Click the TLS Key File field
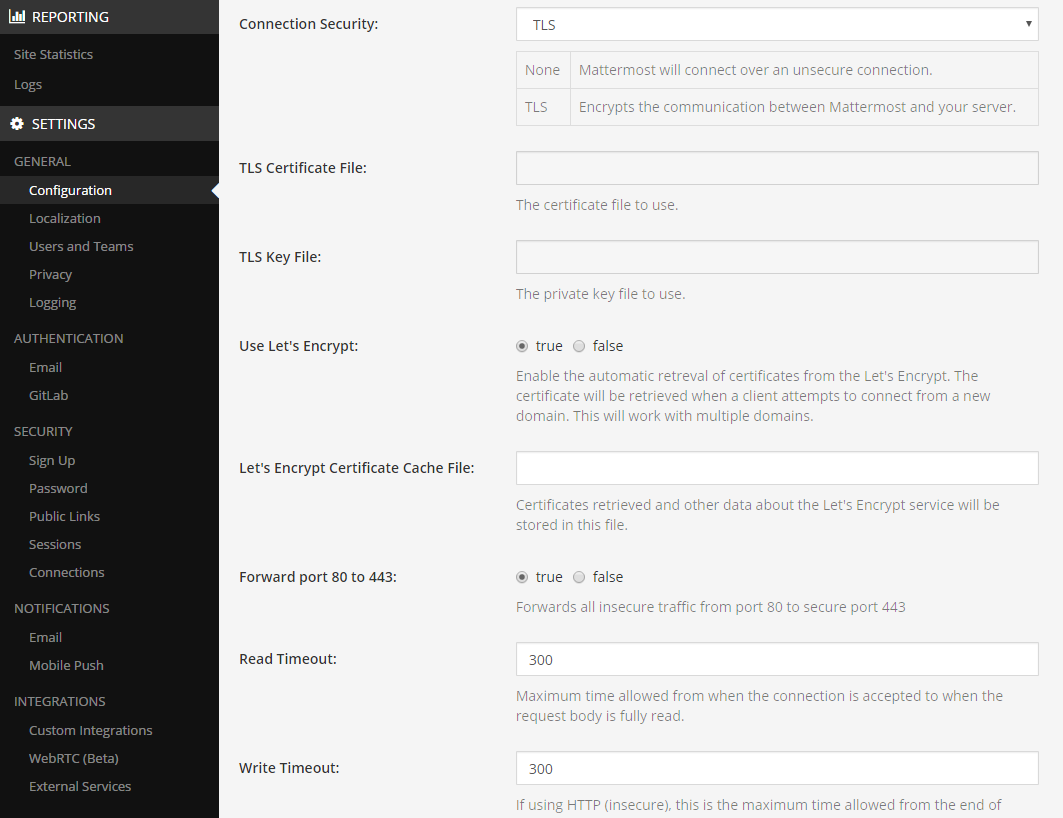This screenshot has width=1063, height=818. point(777,257)
